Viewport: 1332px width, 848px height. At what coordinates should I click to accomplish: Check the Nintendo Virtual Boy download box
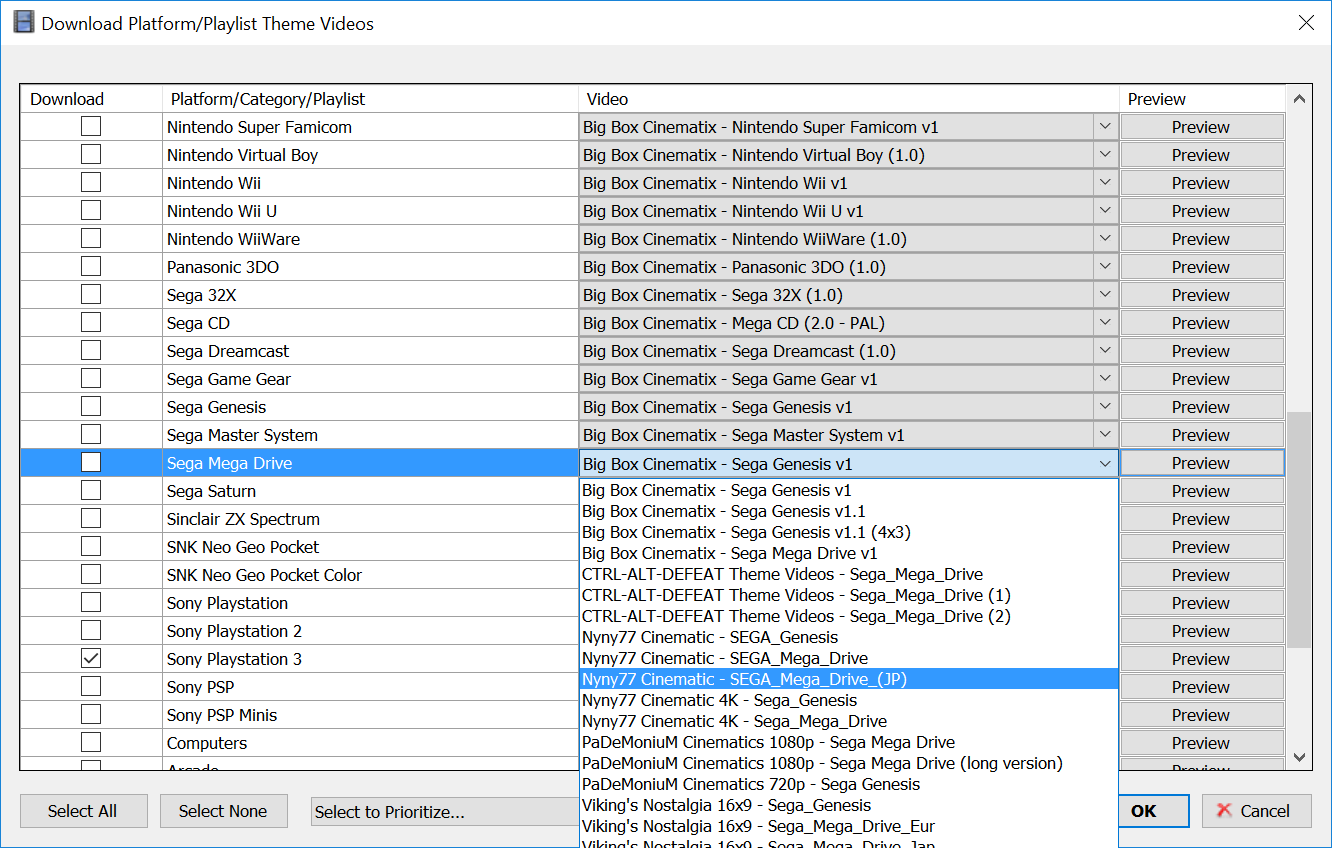(91, 155)
